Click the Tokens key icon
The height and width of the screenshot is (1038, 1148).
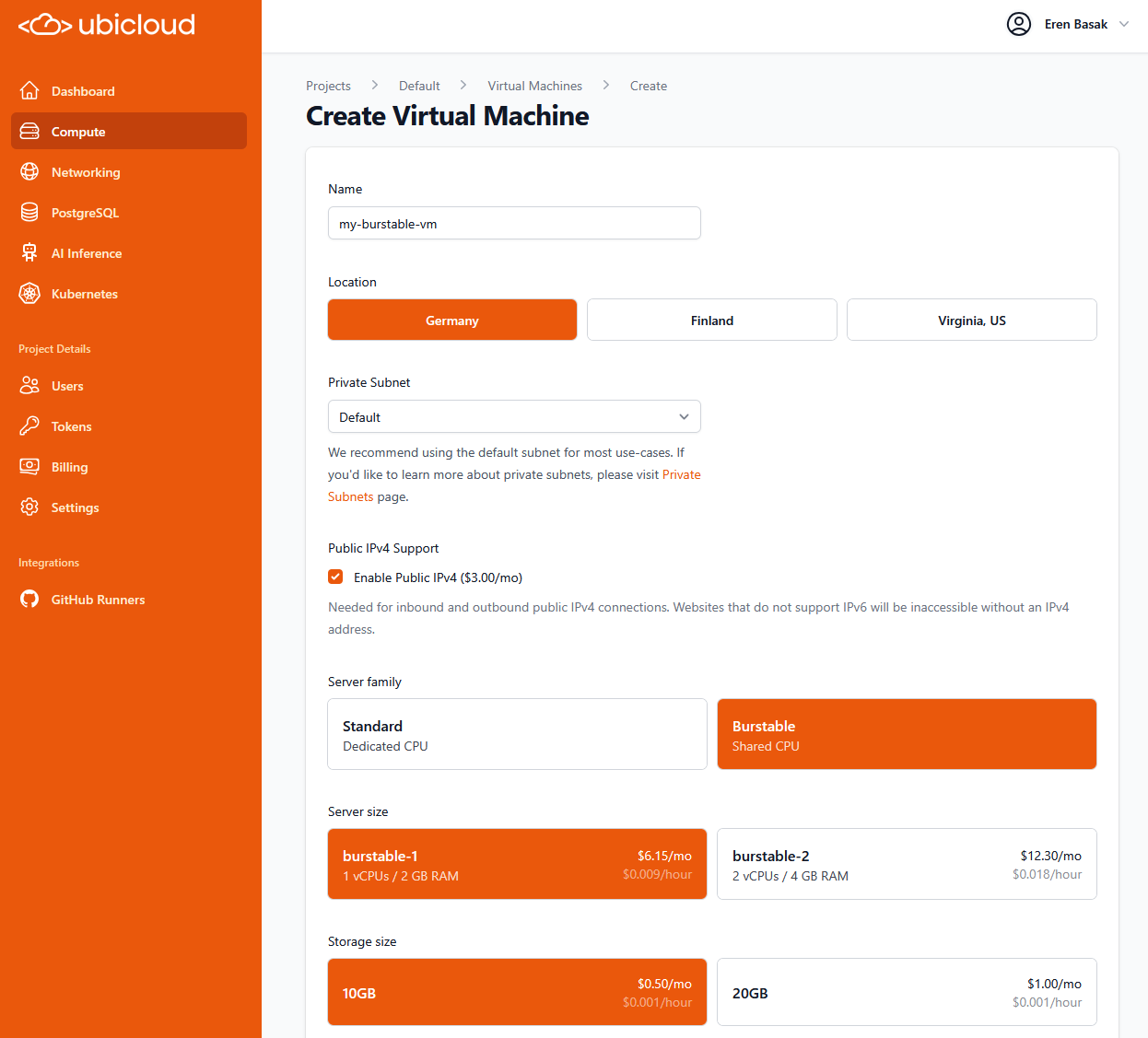[29, 426]
